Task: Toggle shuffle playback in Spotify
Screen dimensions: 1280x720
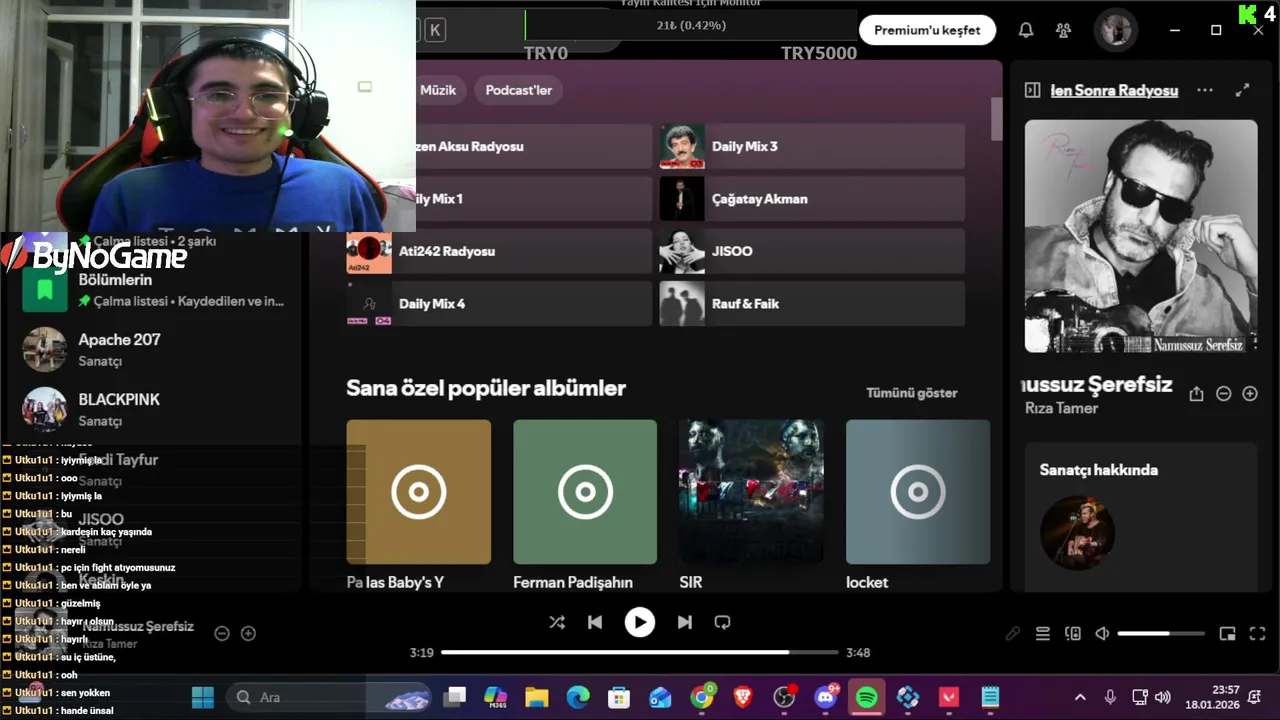Action: 557,622
